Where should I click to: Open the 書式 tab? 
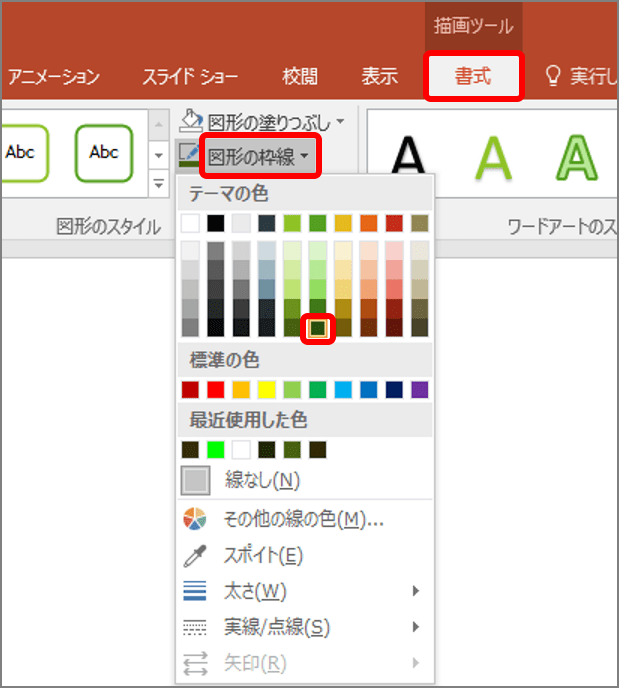(473, 76)
